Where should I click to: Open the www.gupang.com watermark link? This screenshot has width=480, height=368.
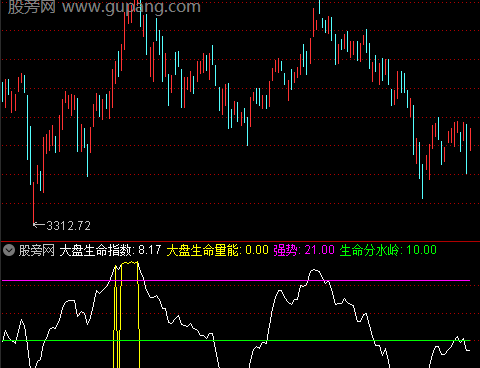(x=132, y=7)
